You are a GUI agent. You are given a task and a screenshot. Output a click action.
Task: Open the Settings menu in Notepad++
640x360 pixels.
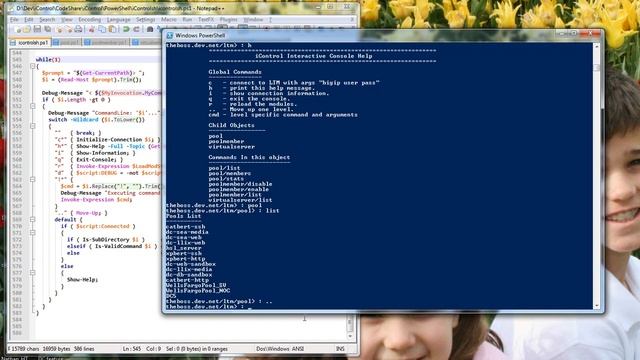click(x=146, y=19)
